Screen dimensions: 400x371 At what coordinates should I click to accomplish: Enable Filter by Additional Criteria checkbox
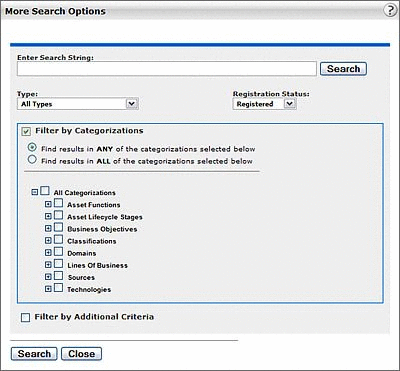click(x=25, y=317)
